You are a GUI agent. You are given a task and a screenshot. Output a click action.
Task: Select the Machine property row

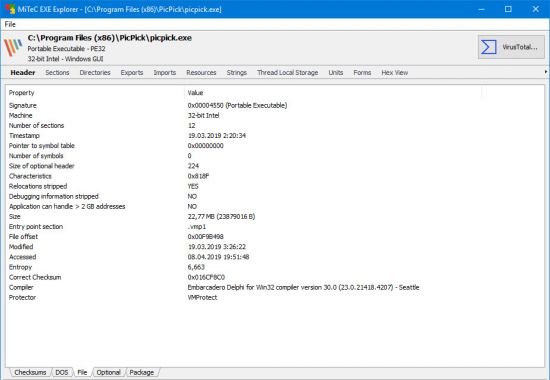point(276,115)
